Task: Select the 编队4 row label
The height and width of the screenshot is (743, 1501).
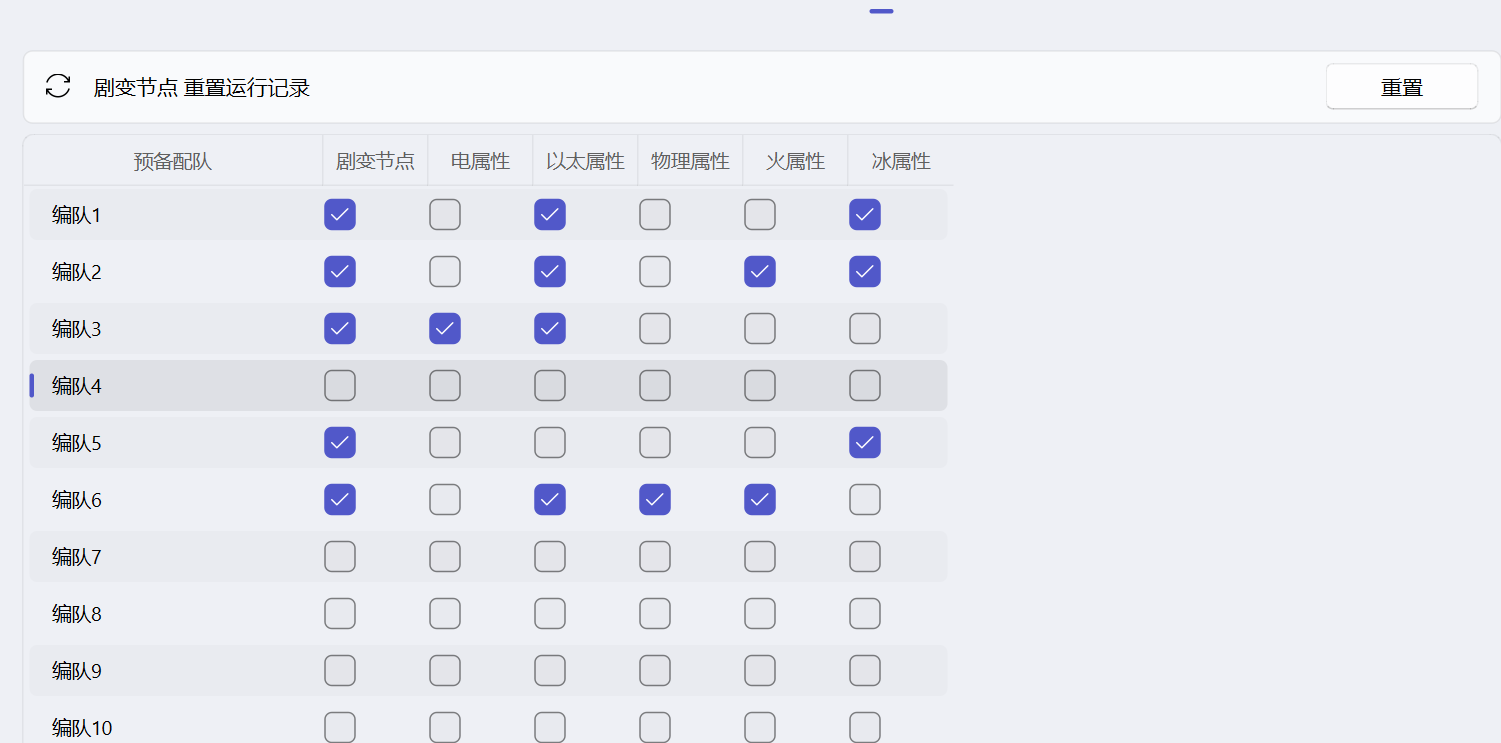Action: coord(74,385)
